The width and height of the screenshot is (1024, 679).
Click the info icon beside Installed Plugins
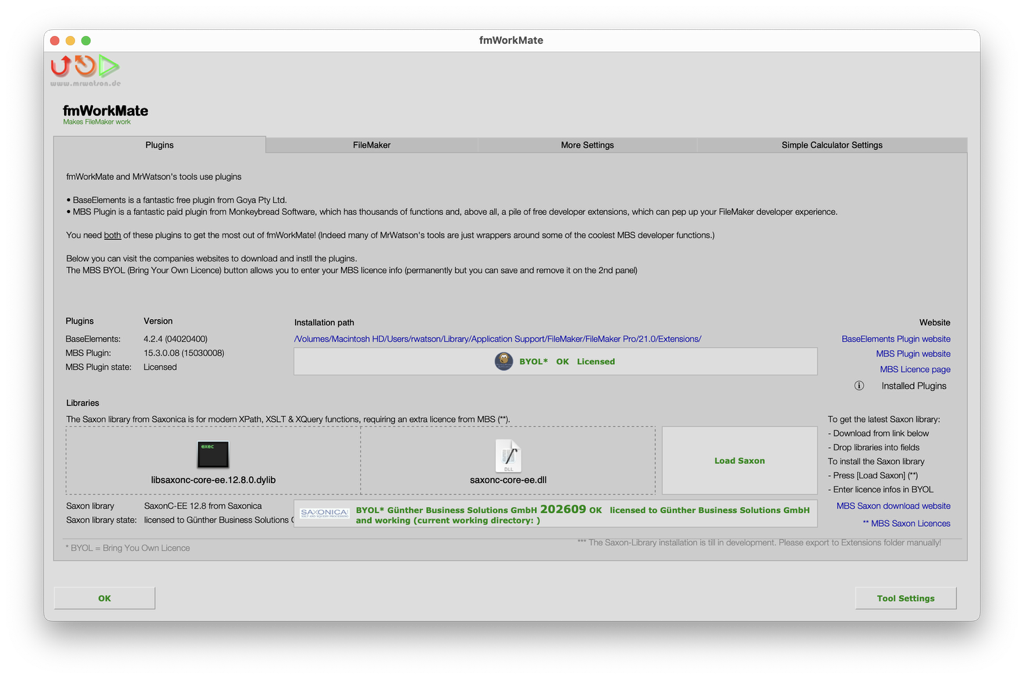(858, 385)
